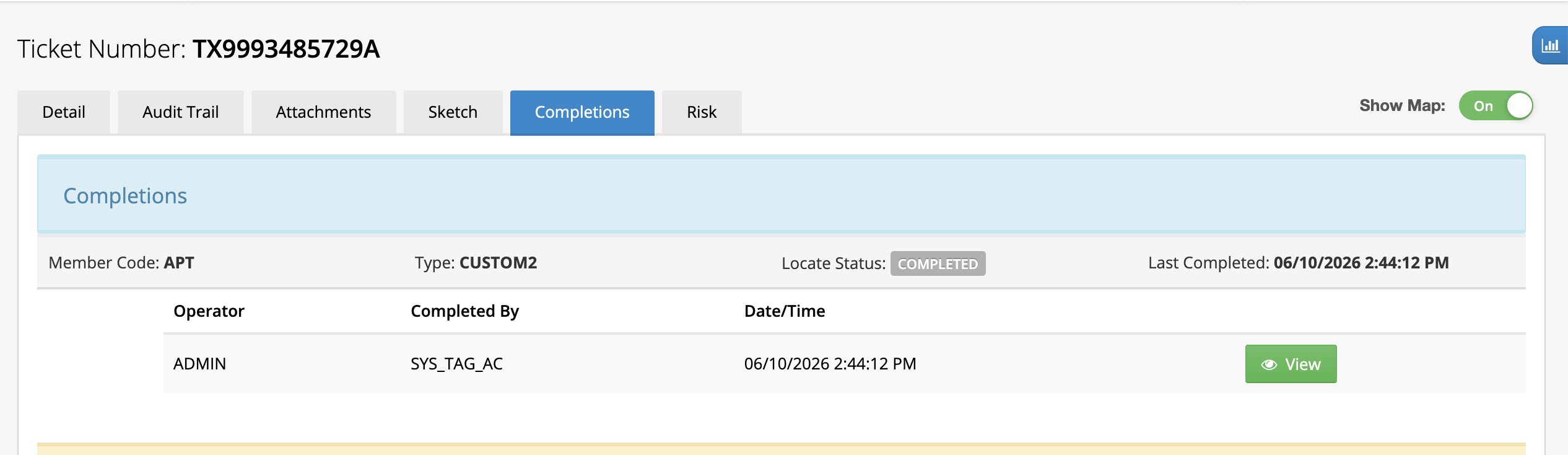Go to the Attachments tab

point(323,112)
